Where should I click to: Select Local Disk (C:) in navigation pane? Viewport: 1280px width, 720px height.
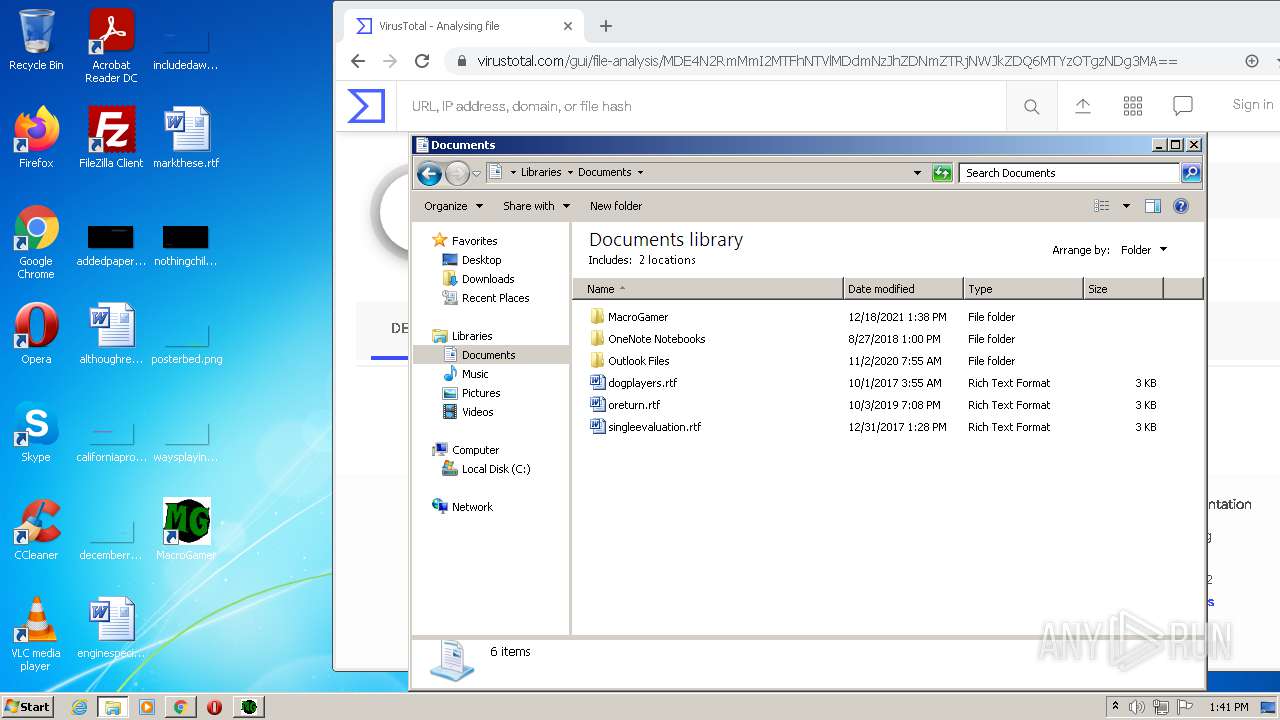click(x=495, y=469)
